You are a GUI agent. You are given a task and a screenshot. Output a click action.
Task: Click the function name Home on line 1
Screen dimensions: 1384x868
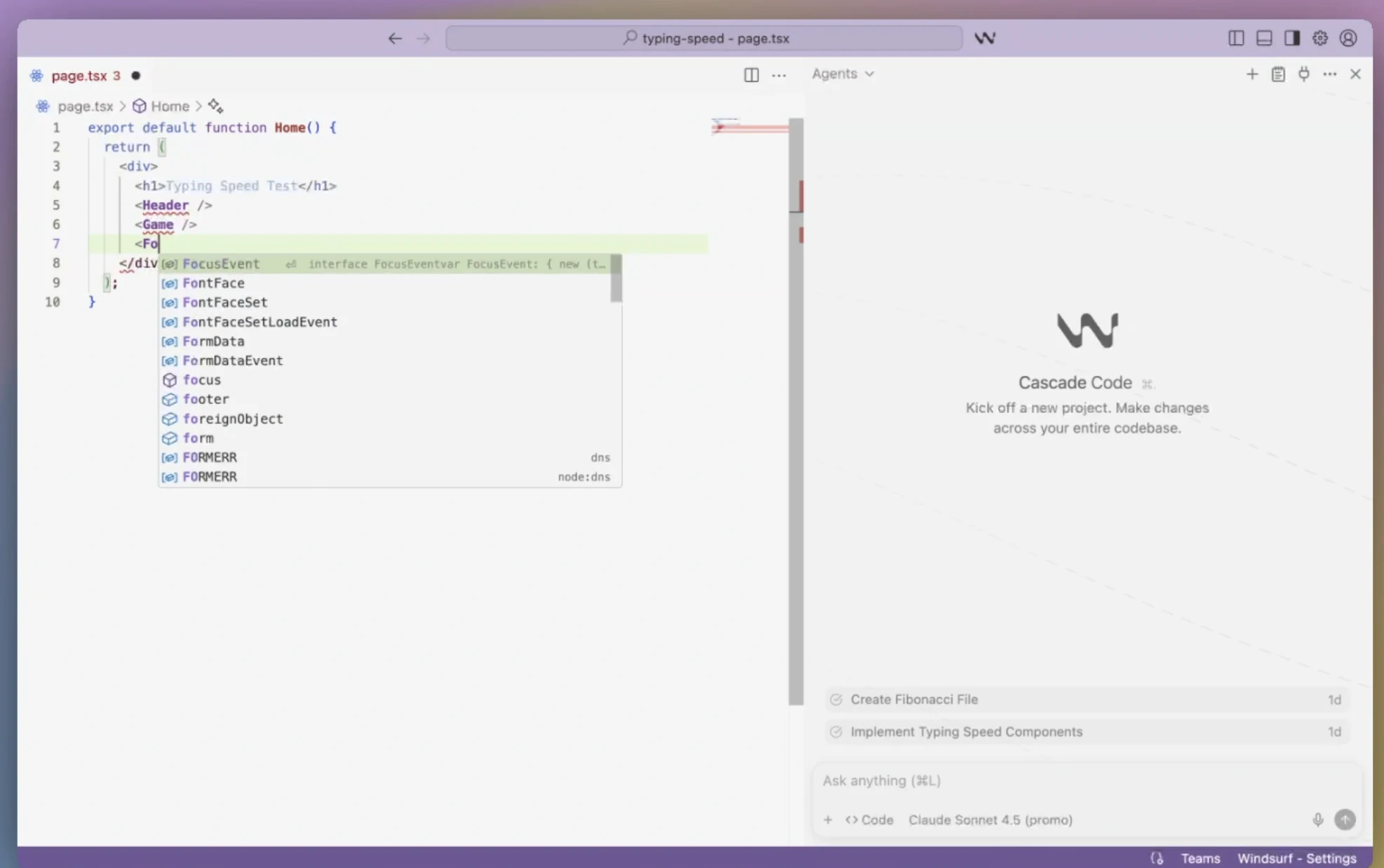(290, 128)
